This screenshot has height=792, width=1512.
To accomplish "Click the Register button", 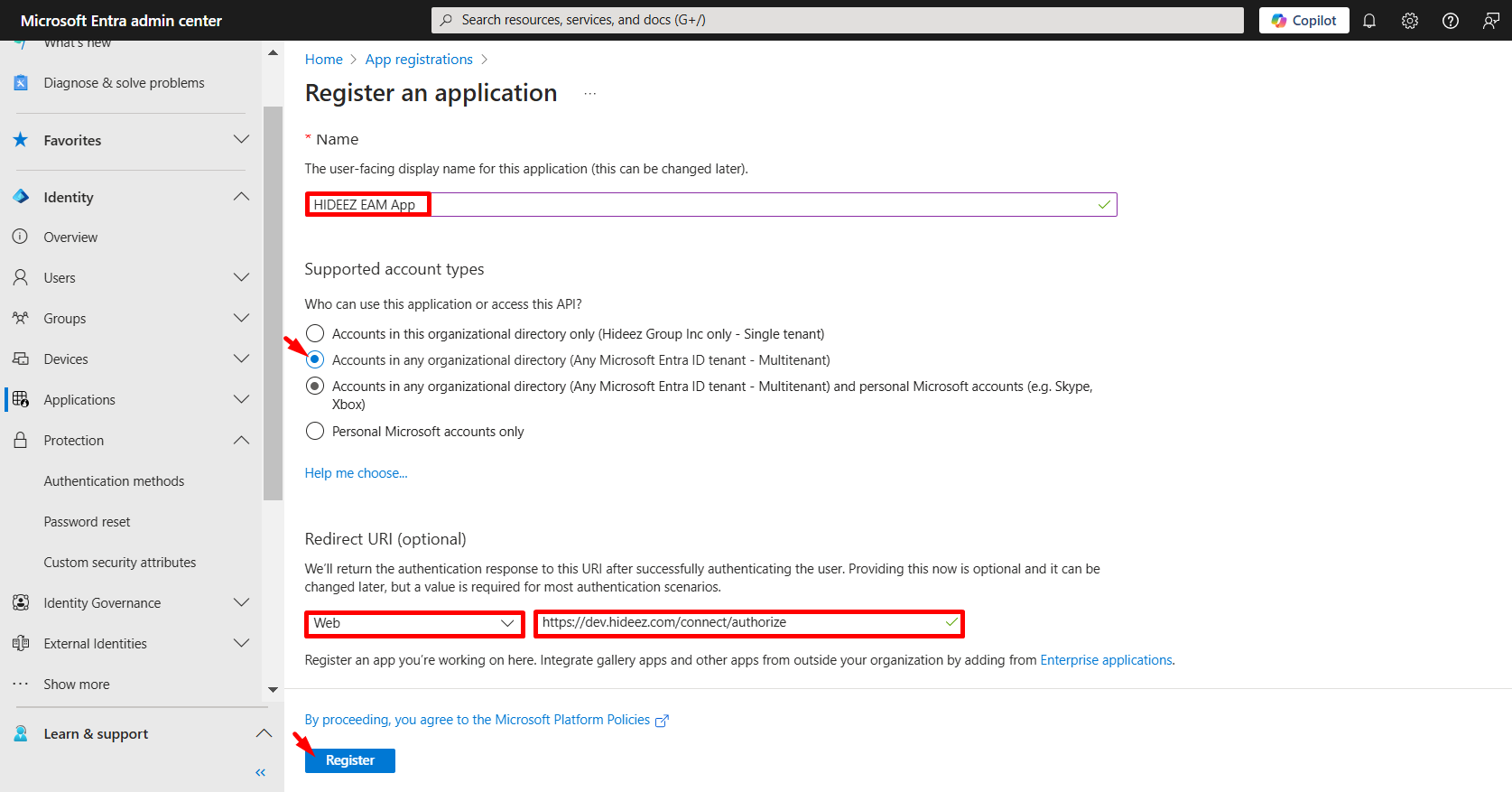I will (349, 760).
